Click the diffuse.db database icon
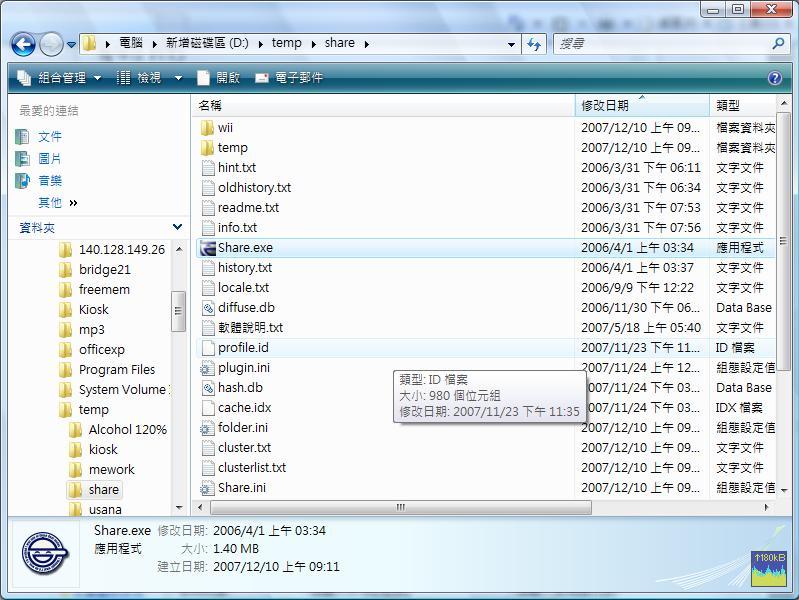The width and height of the screenshot is (799, 600). [x=208, y=307]
